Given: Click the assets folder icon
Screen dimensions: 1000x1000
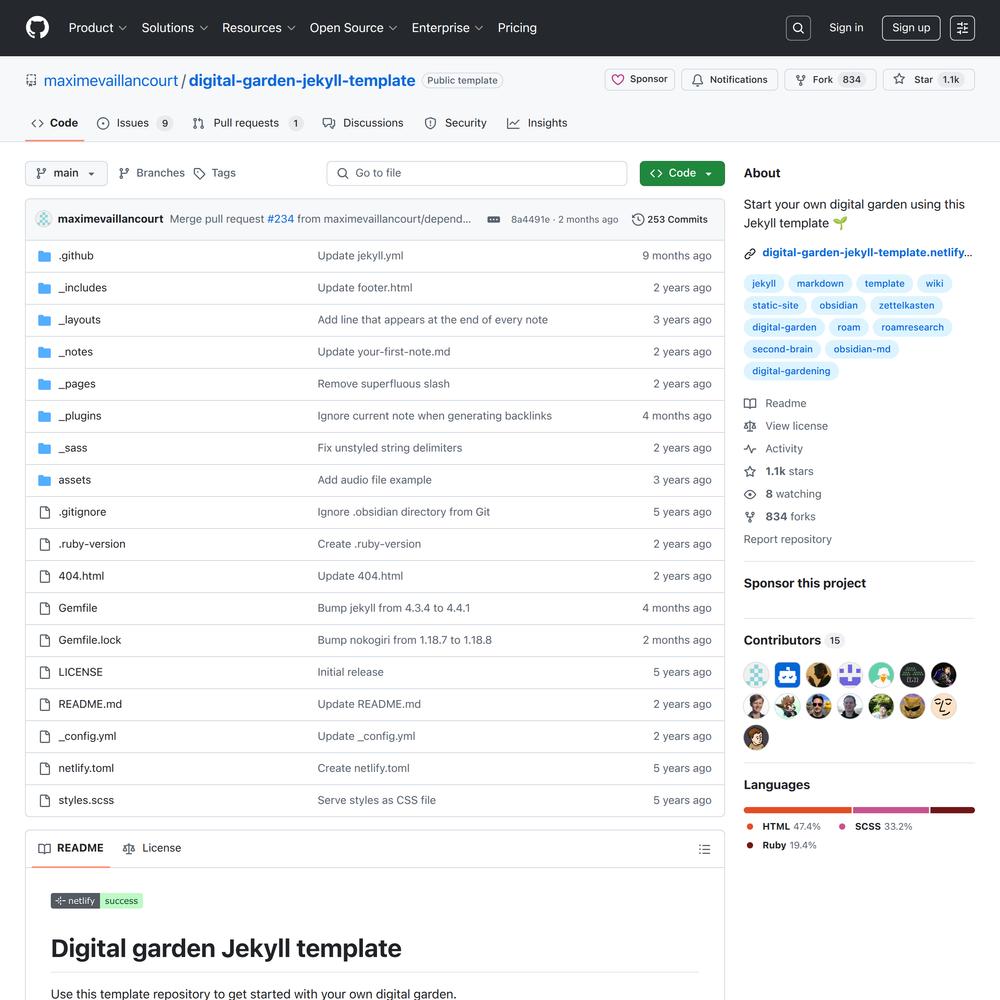Looking at the screenshot, I should pos(45,480).
